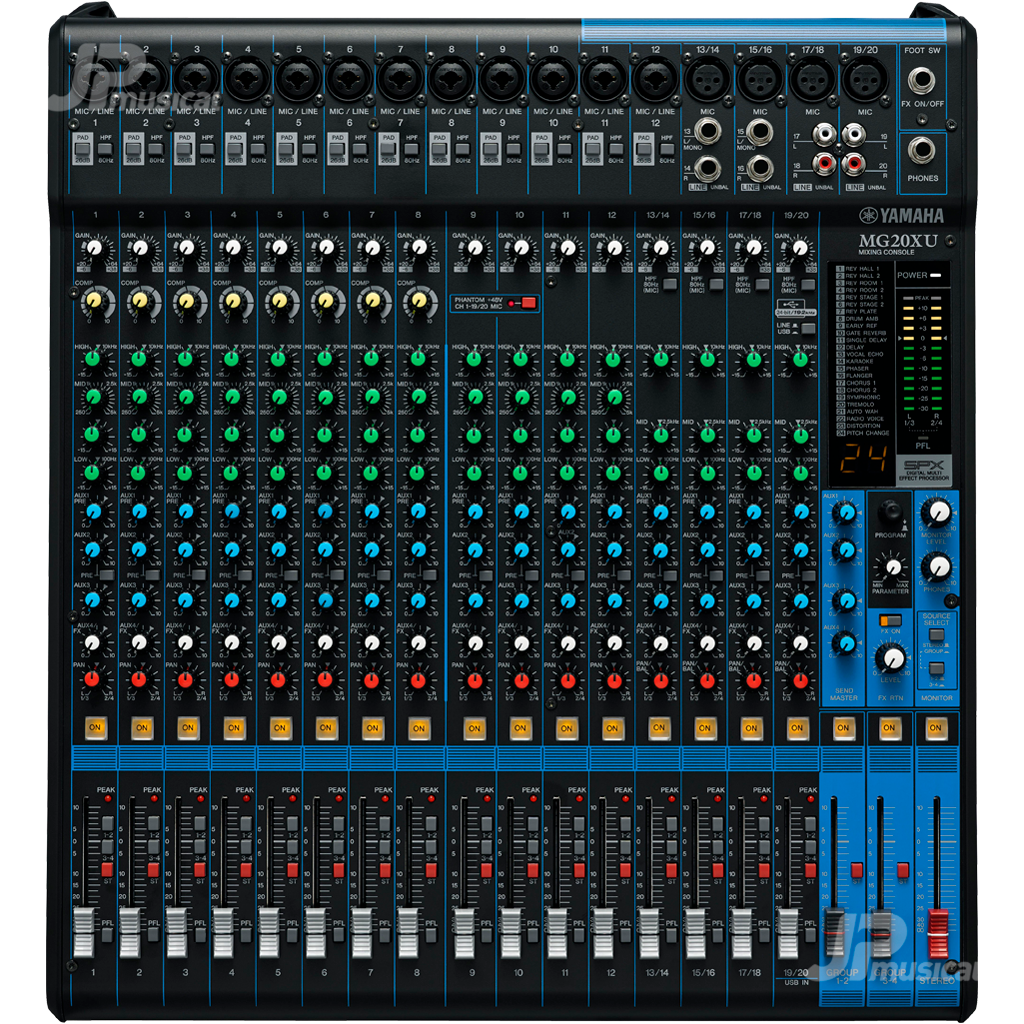This screenshot has width=1024, height=1024.
Task: Click the POWER indicator light
Action: (936, 276)
